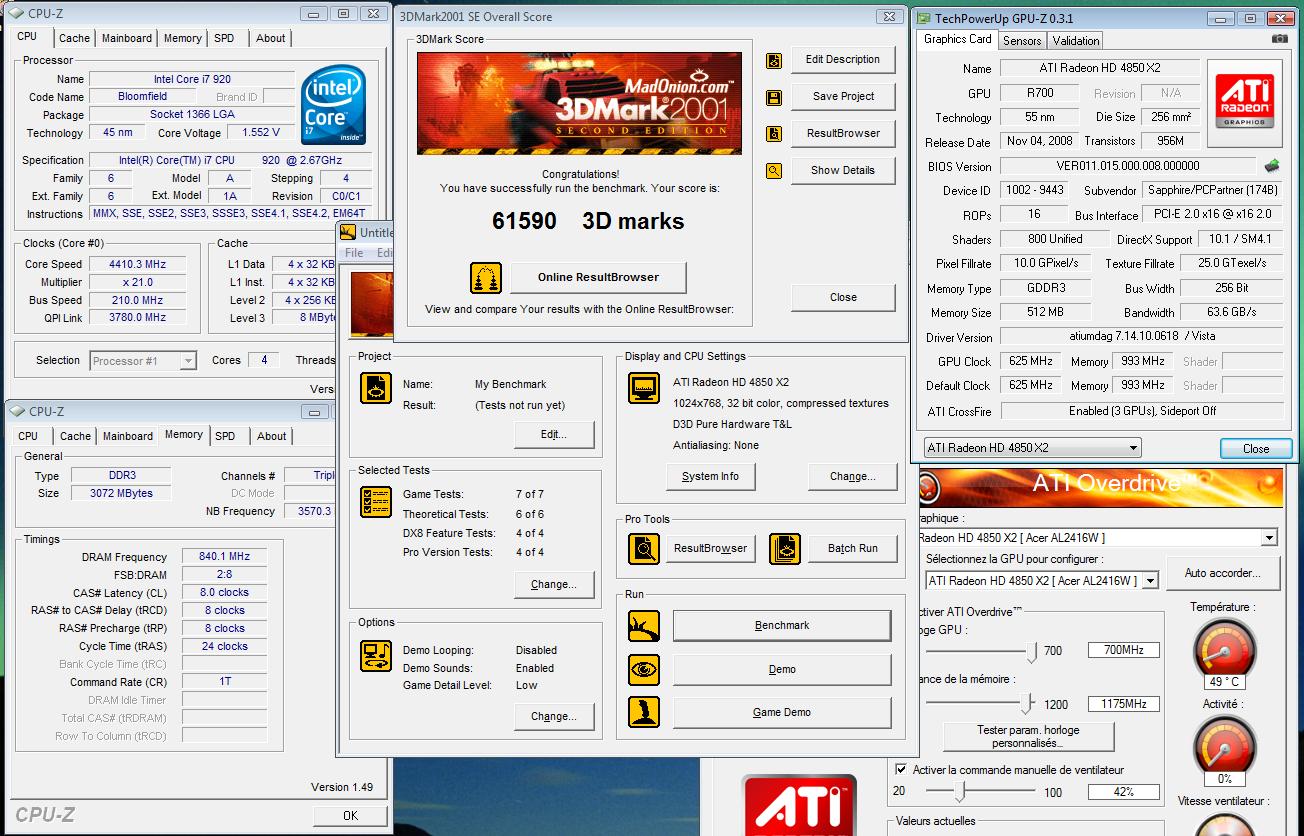Click the Display and CPU Settings monitor icon

coord(644,389)
